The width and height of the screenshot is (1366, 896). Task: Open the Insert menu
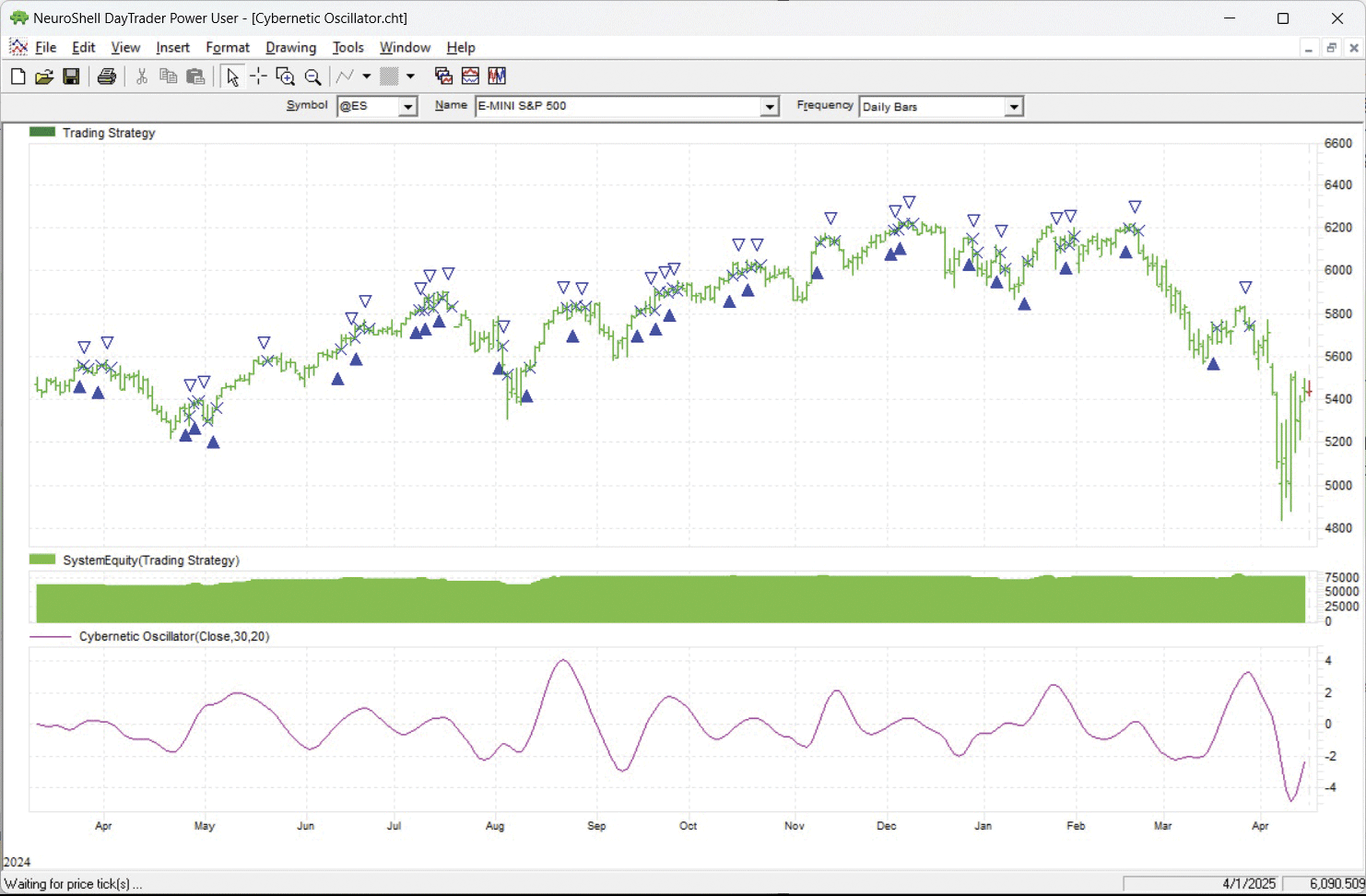coord(172,48)
